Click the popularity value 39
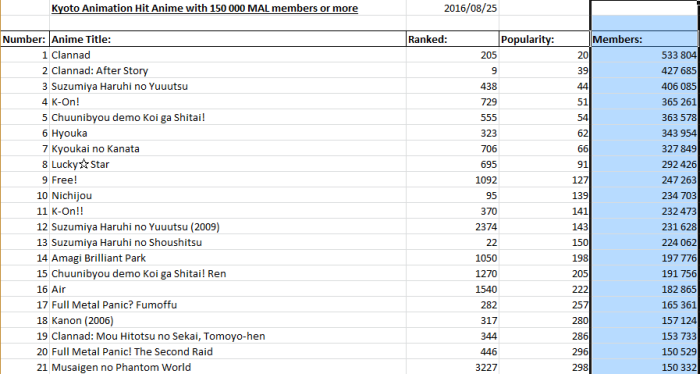This screenshot has height=374, width=700. click(x=544, y=71)
